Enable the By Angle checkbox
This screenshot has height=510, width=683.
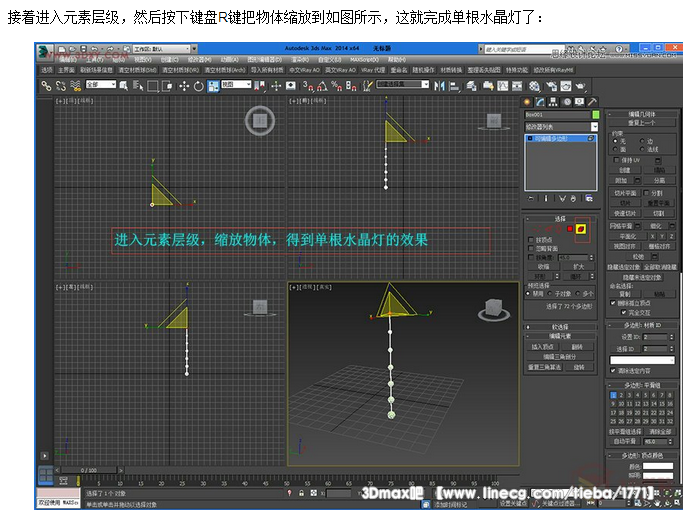pos(531,257)
